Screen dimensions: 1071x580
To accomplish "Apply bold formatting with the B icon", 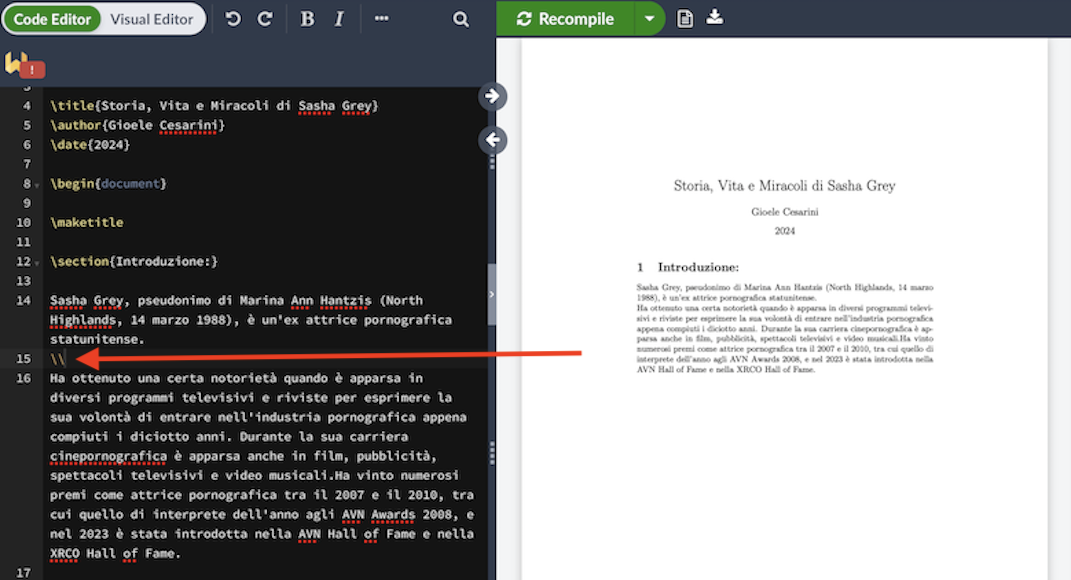I will tap(307, 19).
